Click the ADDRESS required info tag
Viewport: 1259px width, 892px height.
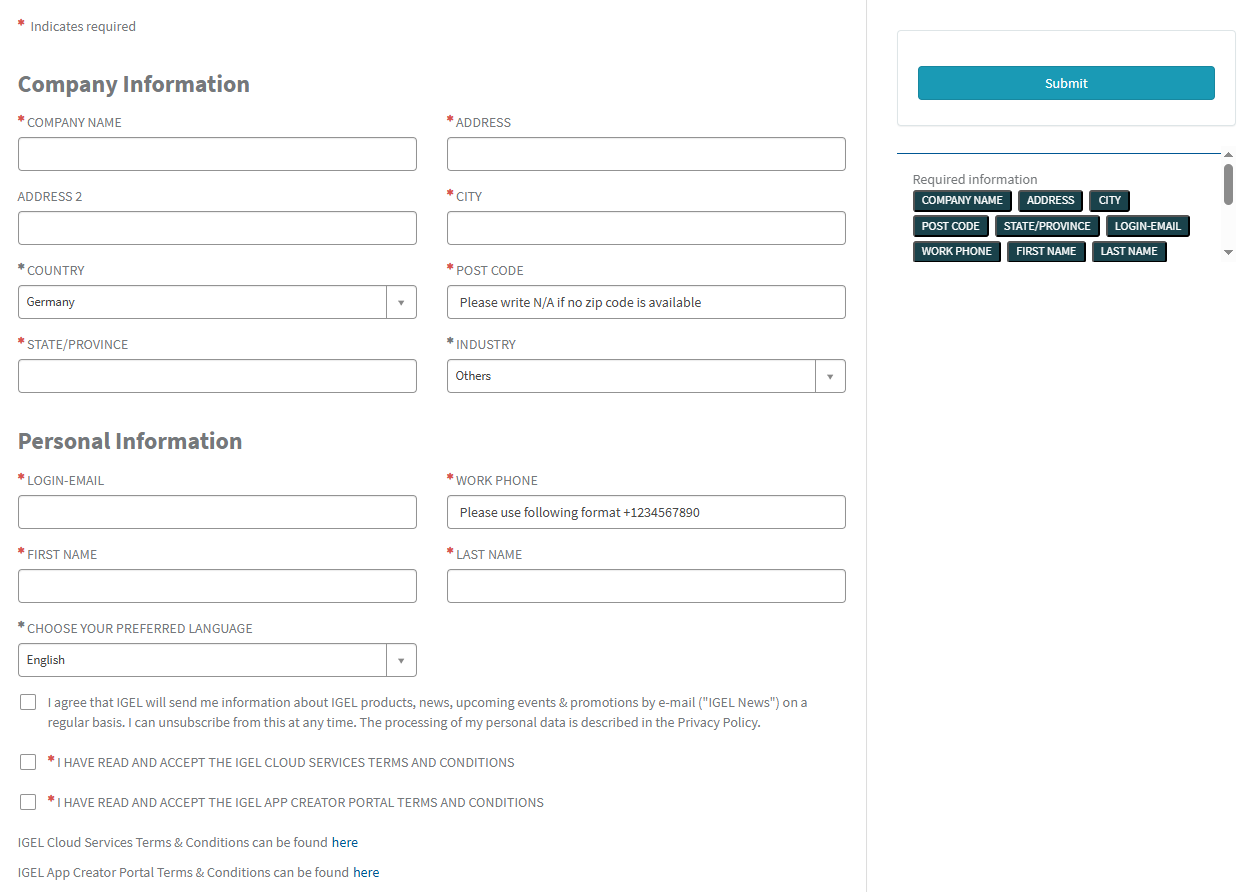tap(1050, 200)
